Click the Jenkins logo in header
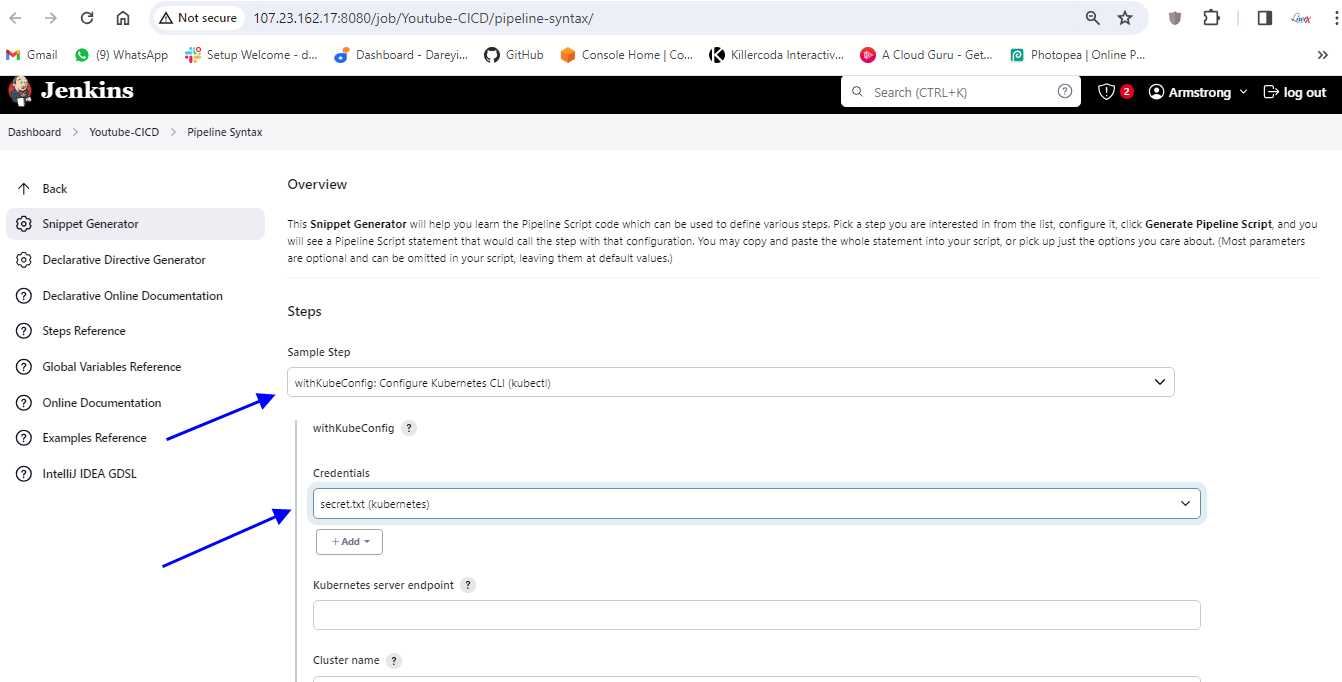Image resolution: width=1342 pixels, height=682 pixels. click(70, 92)
